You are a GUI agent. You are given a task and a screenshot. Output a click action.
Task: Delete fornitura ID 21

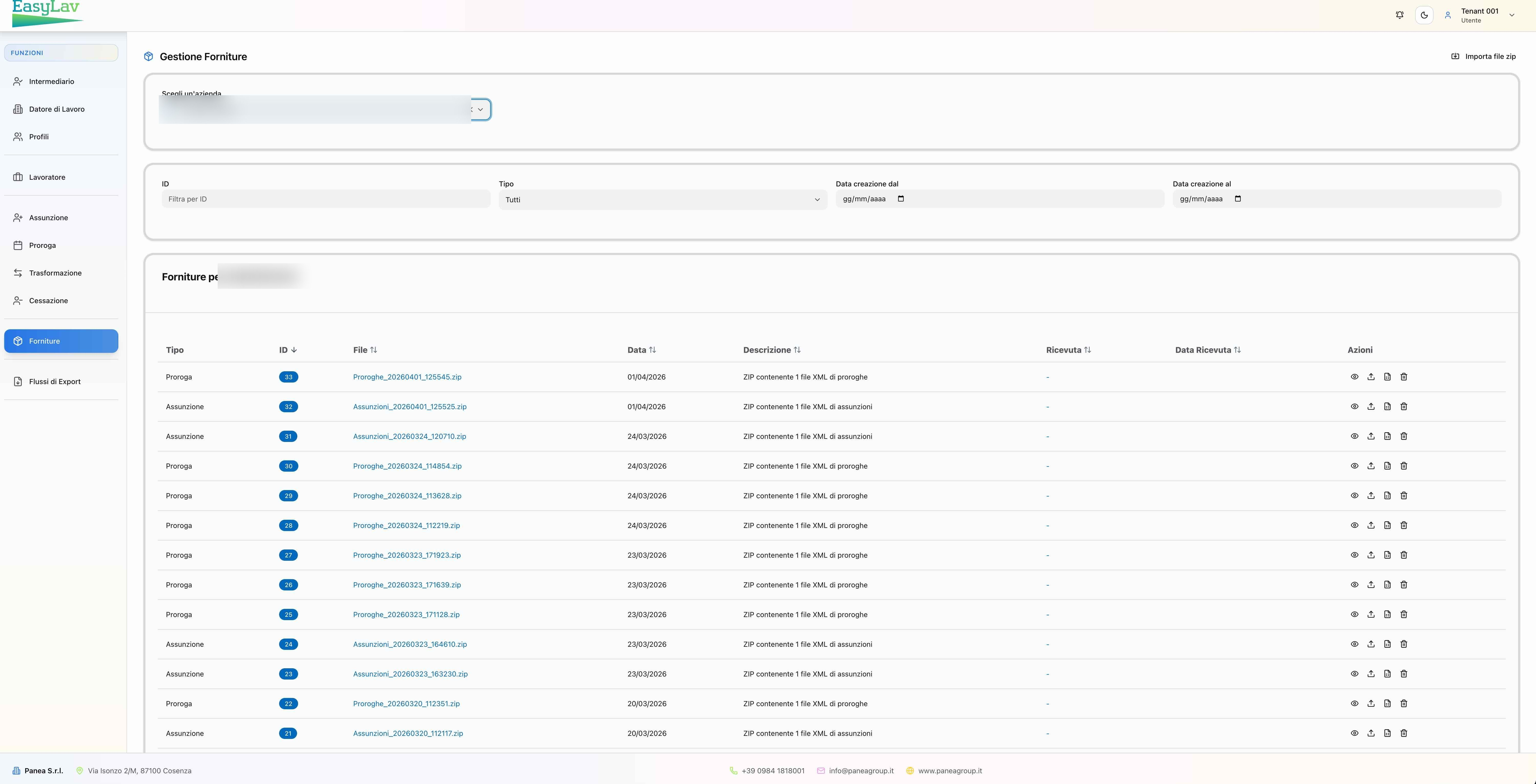(1404, 734)
